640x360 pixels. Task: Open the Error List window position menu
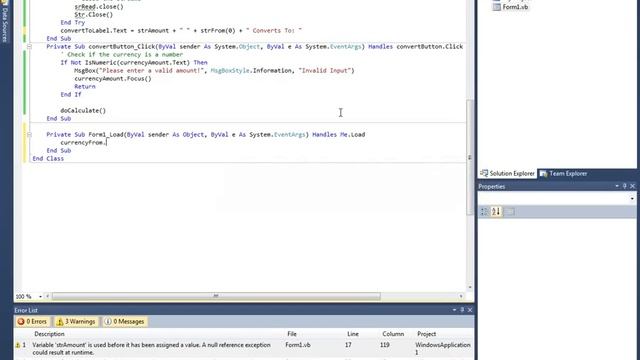[x=454, y=310]
